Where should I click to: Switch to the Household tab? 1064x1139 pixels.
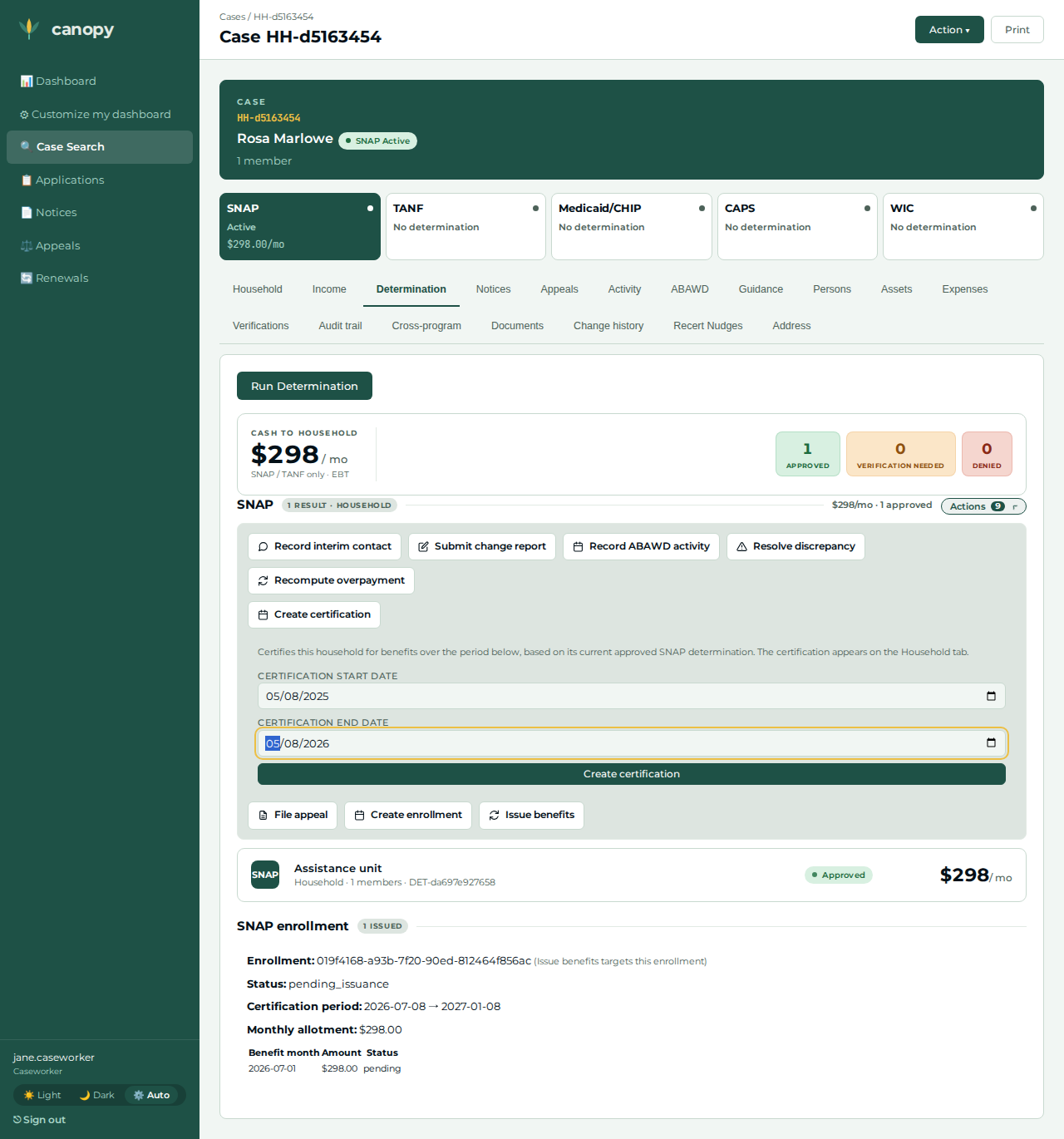pos(258,289)
